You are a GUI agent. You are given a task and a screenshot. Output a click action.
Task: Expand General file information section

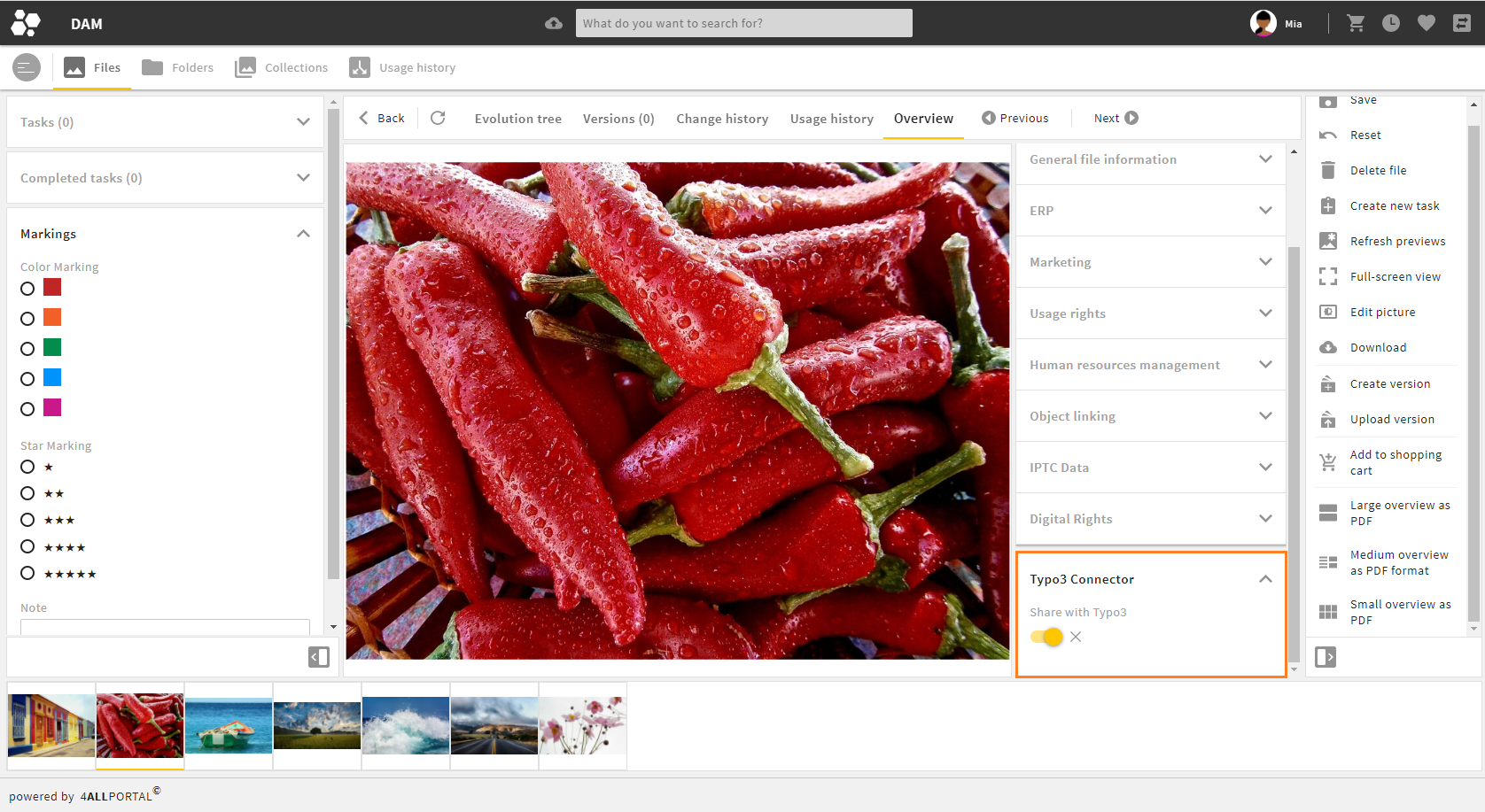(x=1150, y=159)
